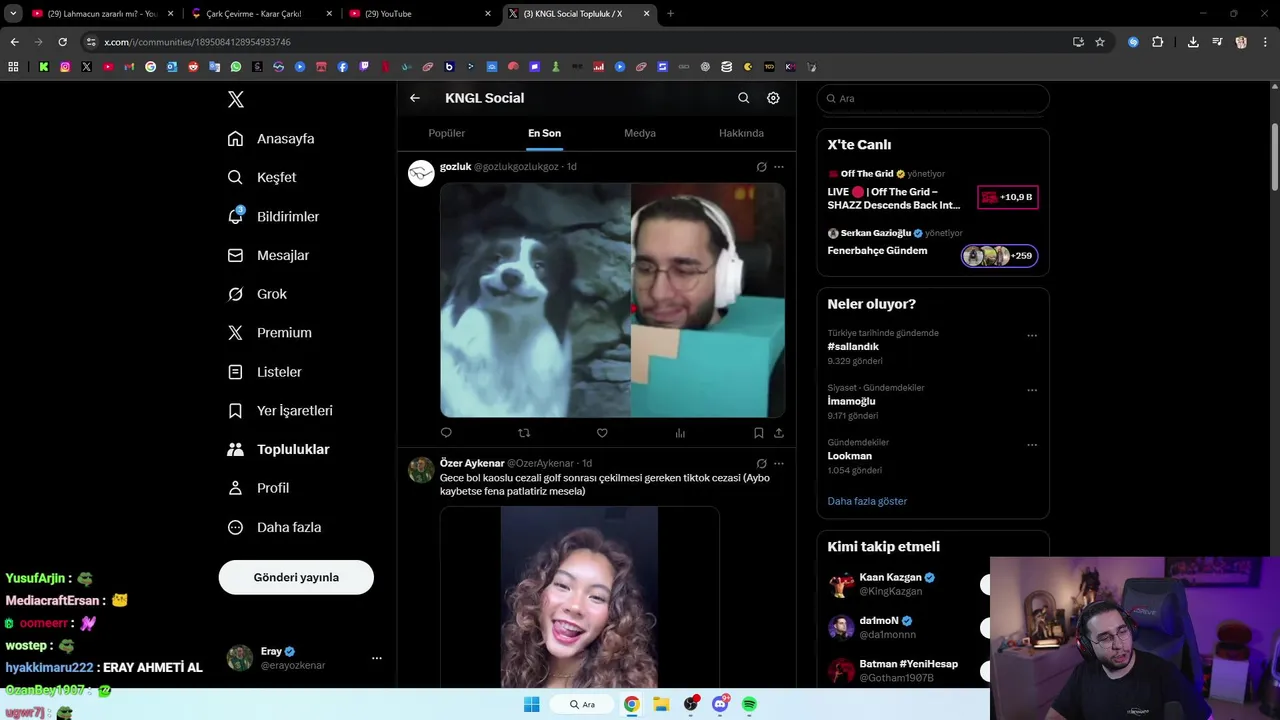Switch to the Popüler tab
Image resolution: width=1280 pixels, height=720 pixels.
pos(447,133)
